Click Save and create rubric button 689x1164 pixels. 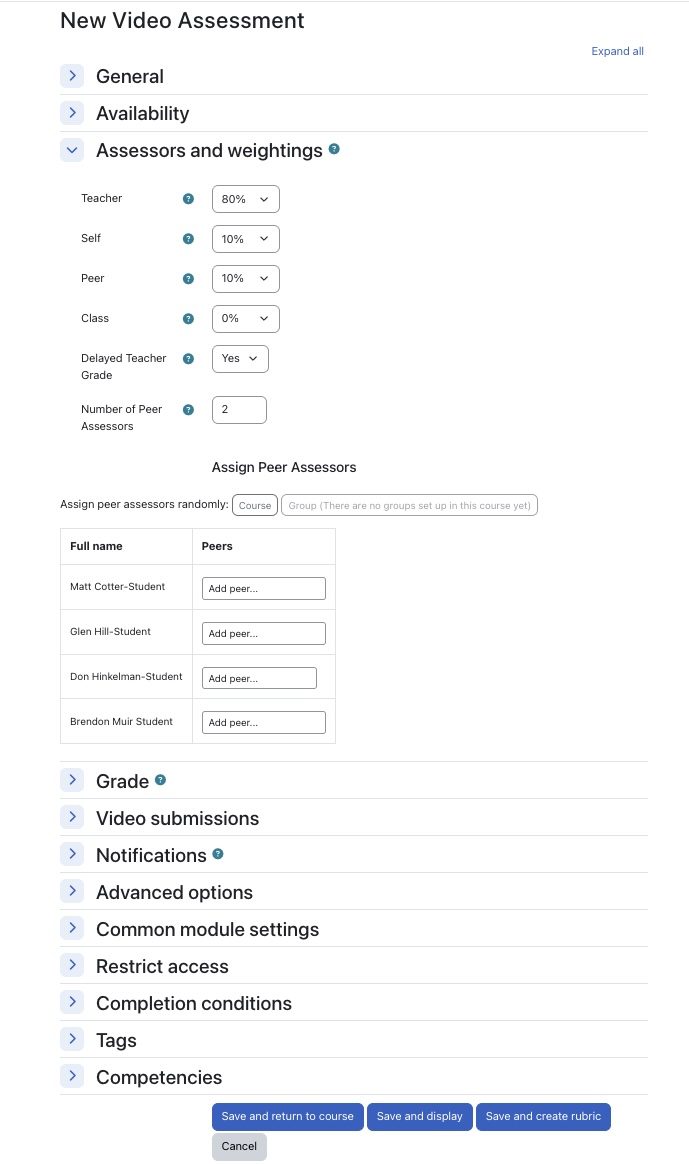pyautogui.click(x=543, y=1116)
